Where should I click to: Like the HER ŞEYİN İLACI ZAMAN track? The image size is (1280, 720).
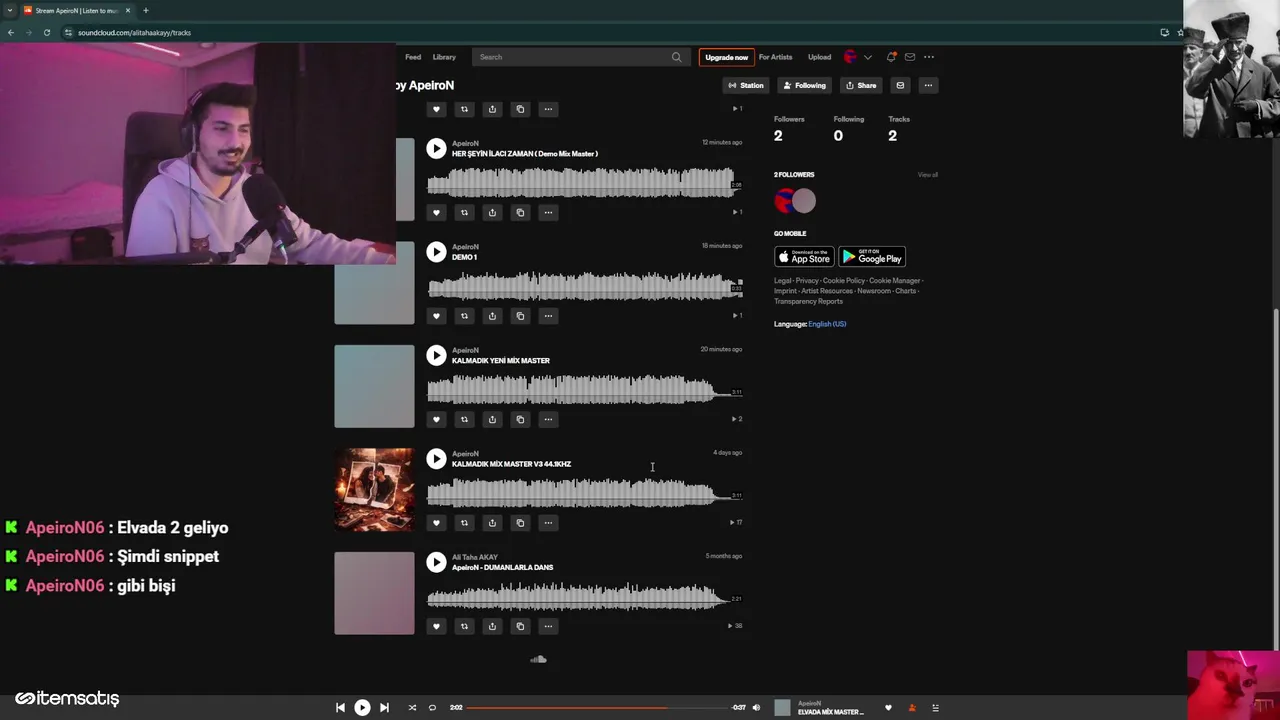pyautogui.click(x=436, y=212)
